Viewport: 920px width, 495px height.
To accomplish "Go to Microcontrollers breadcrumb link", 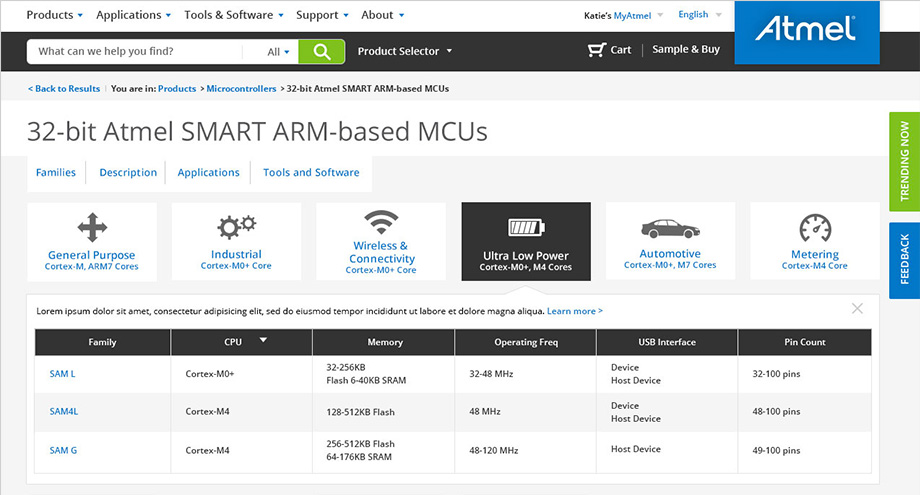I will click(241, 89).
